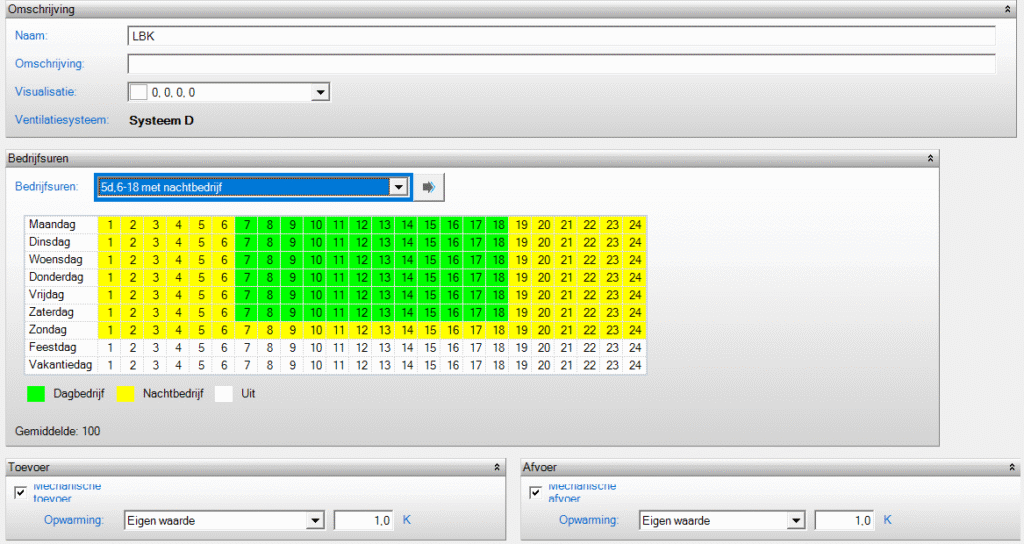
Task: Open the Visualisatie color dropdown
Action: [320, 92]
